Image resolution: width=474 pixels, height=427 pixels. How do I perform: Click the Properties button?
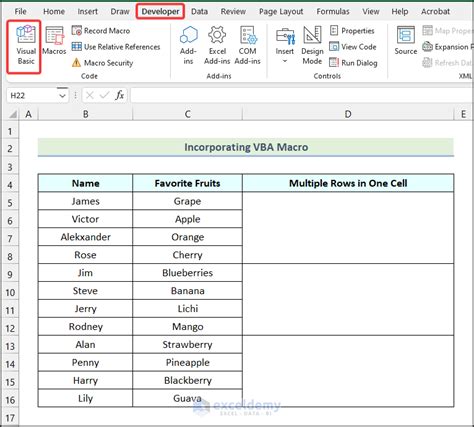click(x=352, y=31)
